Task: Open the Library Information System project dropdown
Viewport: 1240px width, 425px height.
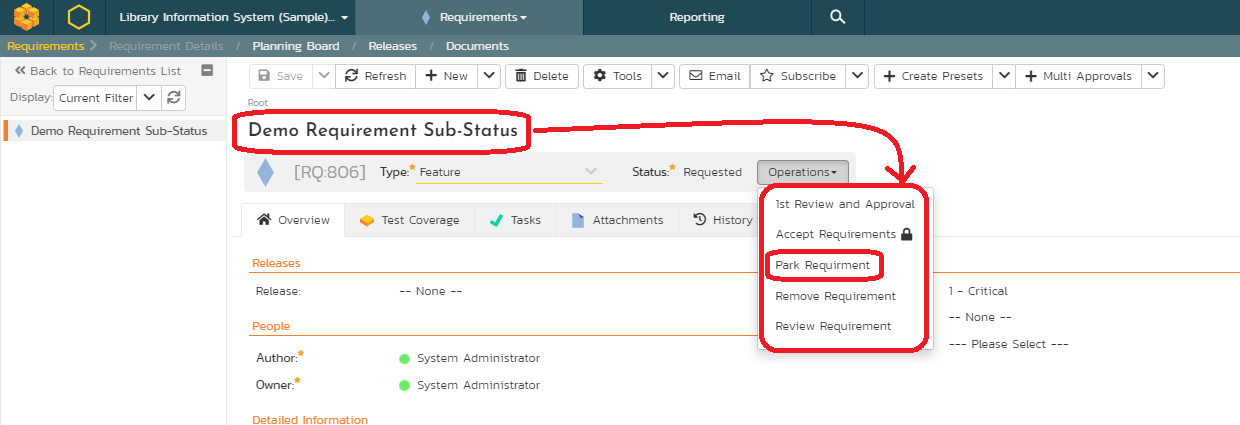Action: tap(233, 17)
